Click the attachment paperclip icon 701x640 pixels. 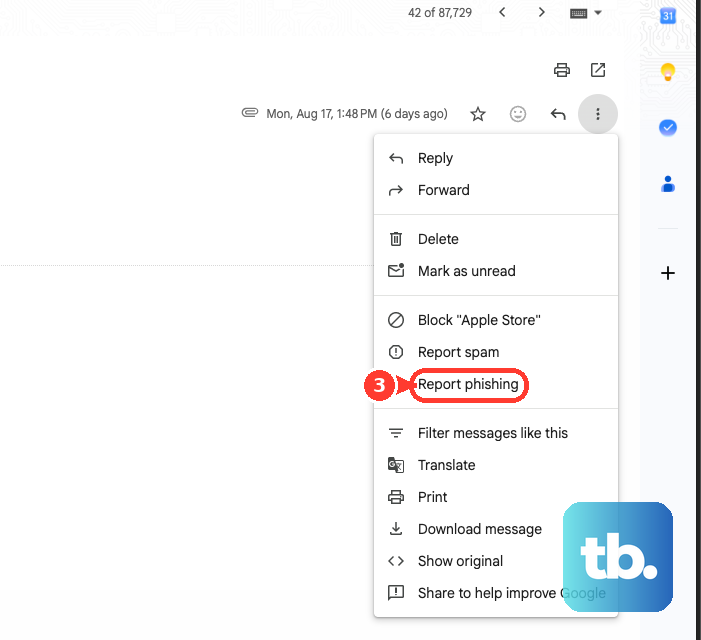[250, 113]
